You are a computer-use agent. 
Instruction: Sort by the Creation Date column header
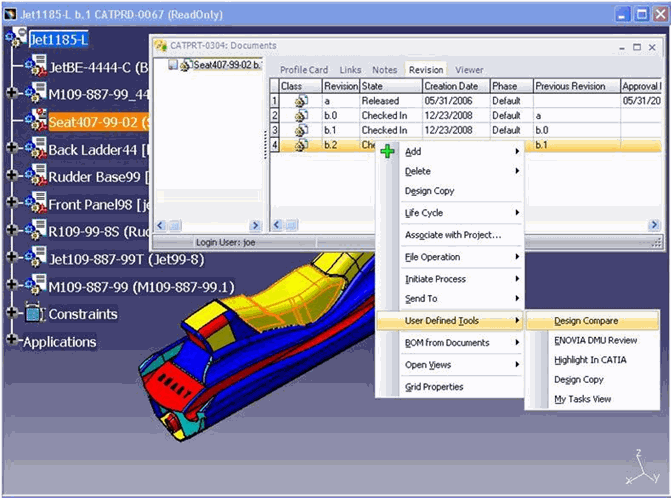coord(455,86)
